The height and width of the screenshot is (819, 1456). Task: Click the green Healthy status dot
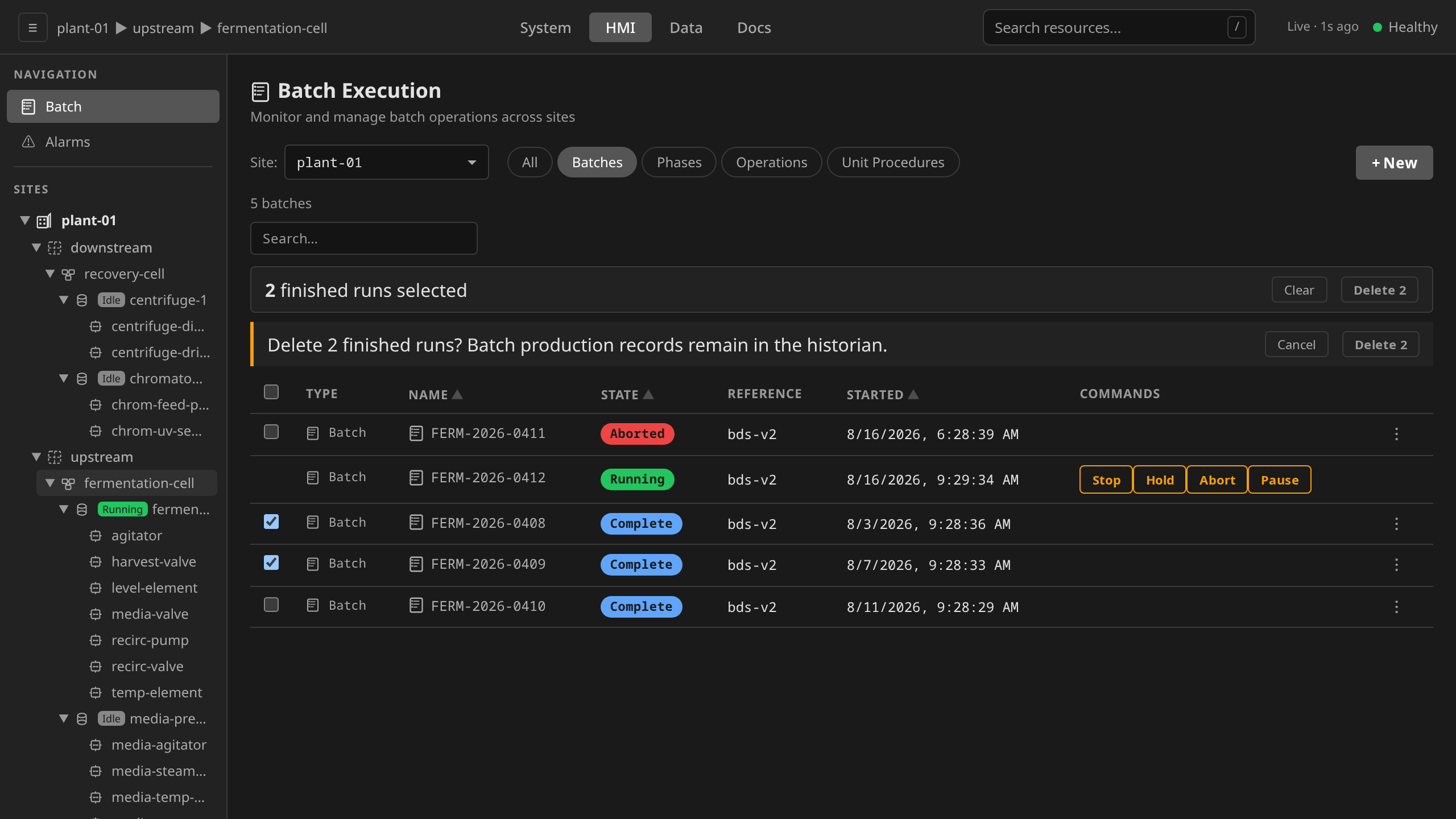point(1378,27)
